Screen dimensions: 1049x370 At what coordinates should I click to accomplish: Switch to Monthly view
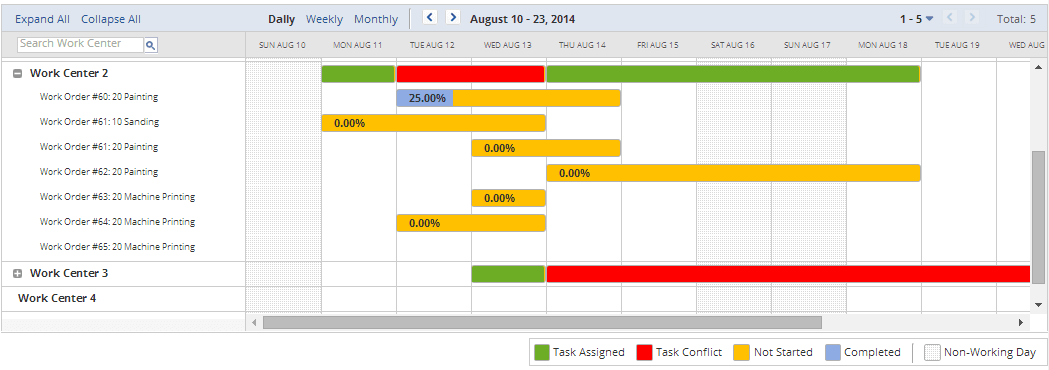pos(376,19)
